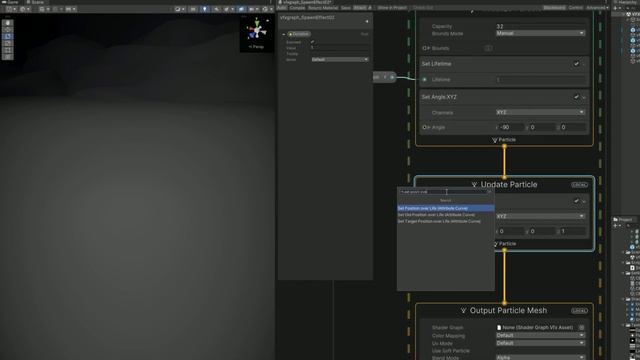The height and width of the screenshot is (360, 640).
Task: Click the scene audio toggle icon
Action: point(216,9)
